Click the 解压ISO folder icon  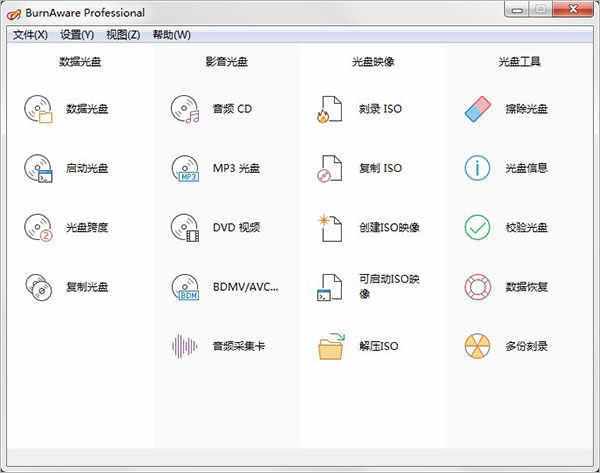[331, 346]
